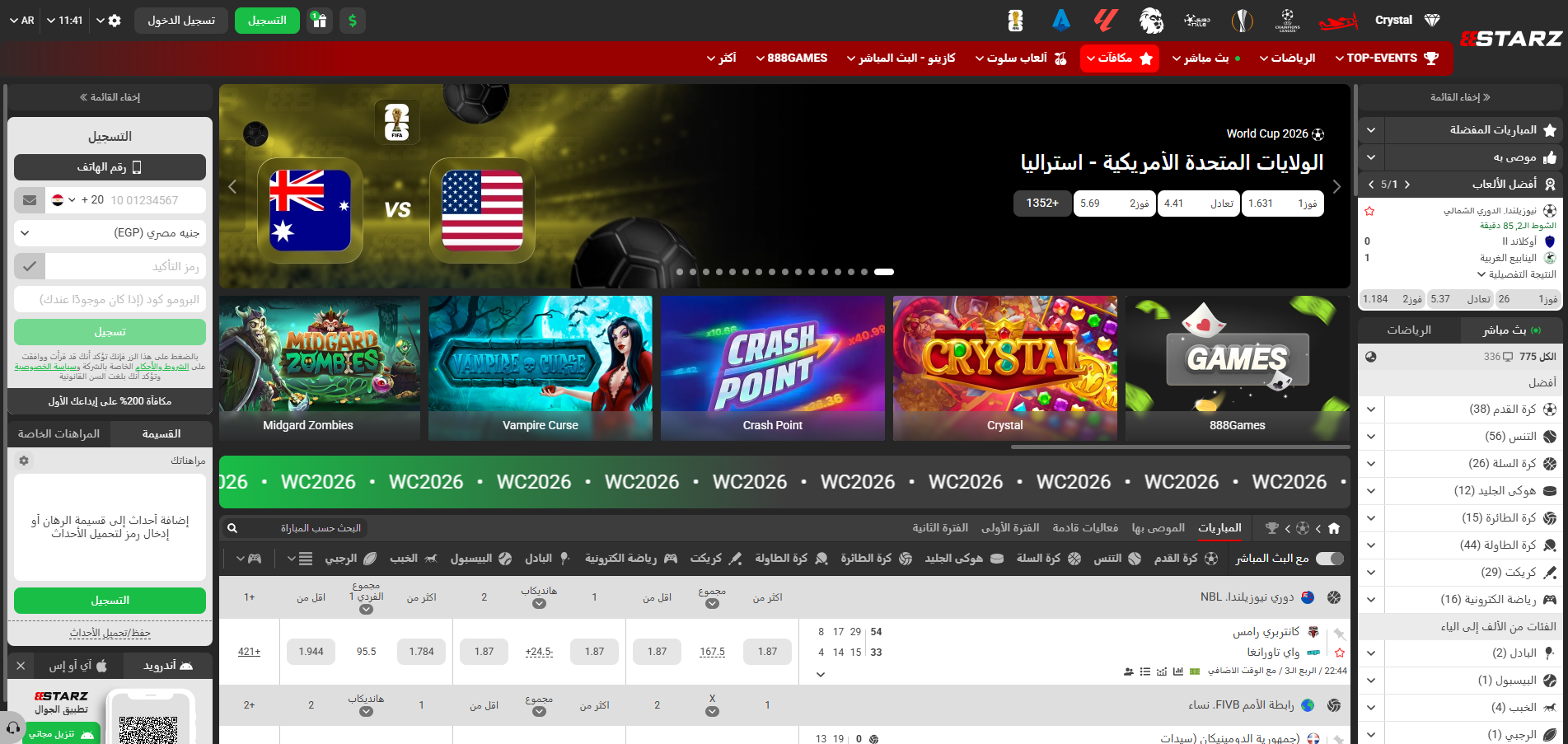The image size is (1568, 744).
Task: Favorite the Canterbury Rams match star
Action: (x=1340, y=653)
